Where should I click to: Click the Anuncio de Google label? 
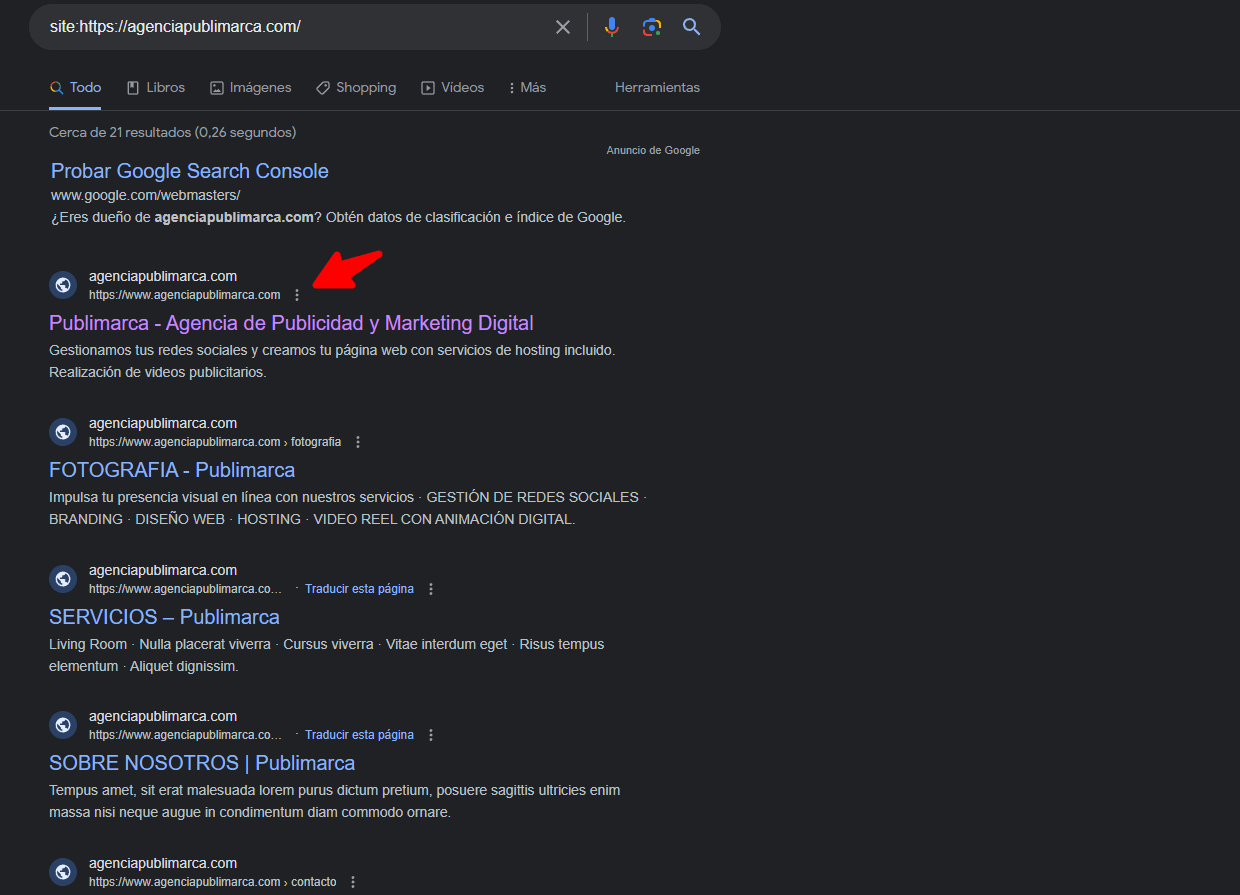[x=653, y=150]
